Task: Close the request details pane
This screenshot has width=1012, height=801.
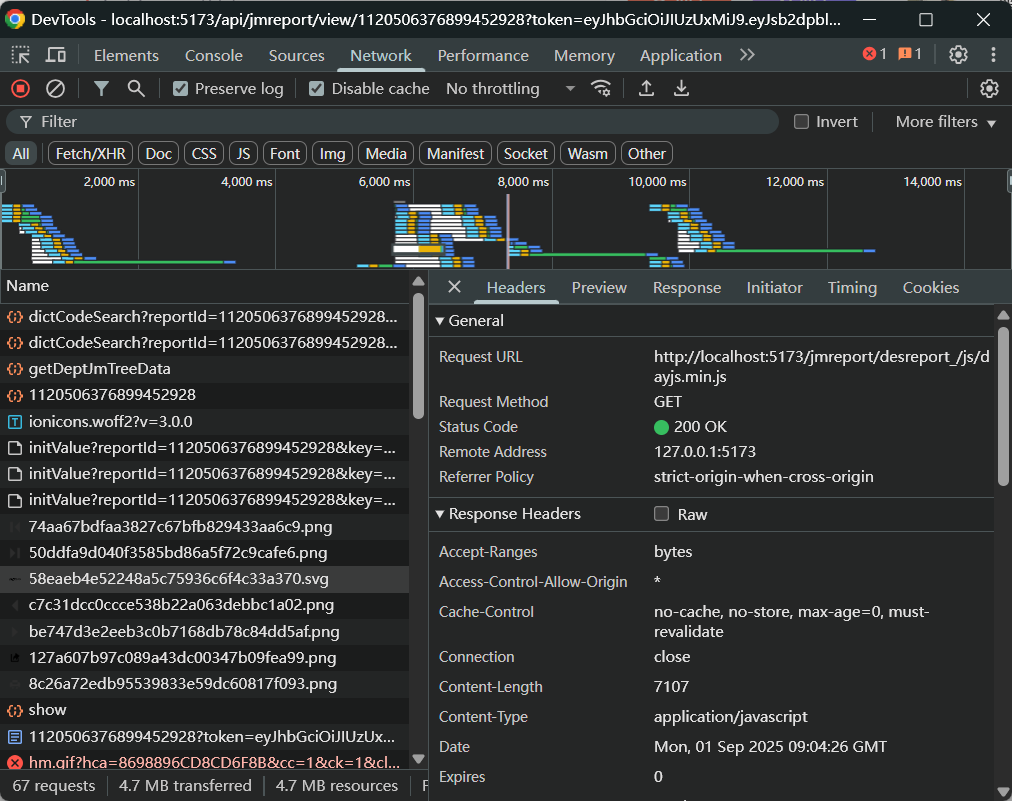Action: (x=454, y=287)
